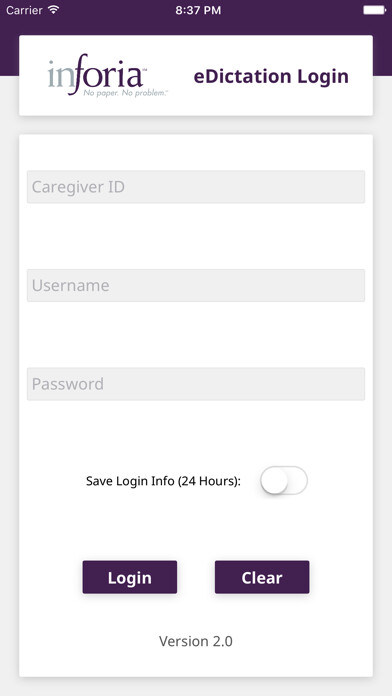
Task: Tap the Wi-Fi signal icon in status bar
Action: pyautogui.click(x=54, y=10)
